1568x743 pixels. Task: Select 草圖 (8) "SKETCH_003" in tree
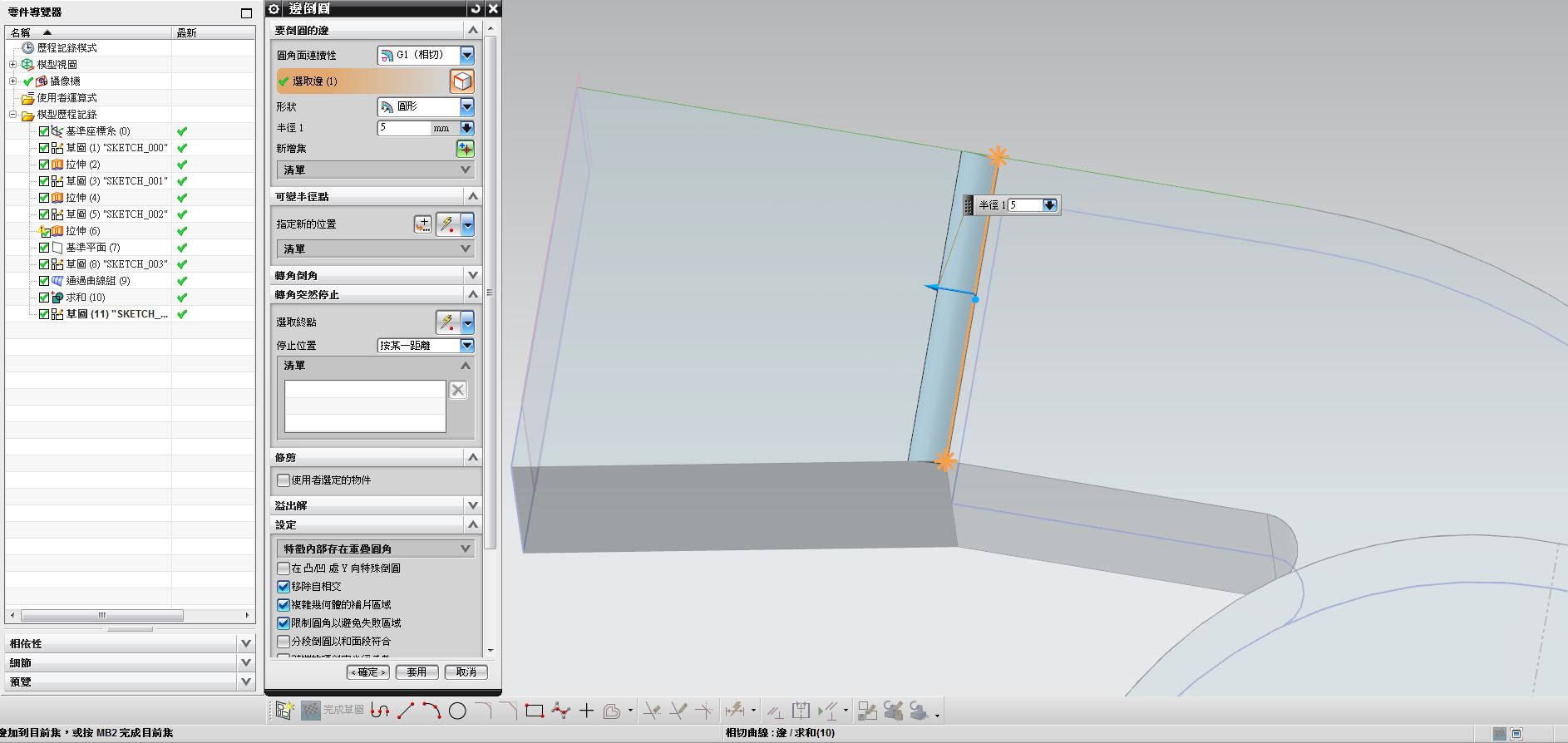click(116, 264)
